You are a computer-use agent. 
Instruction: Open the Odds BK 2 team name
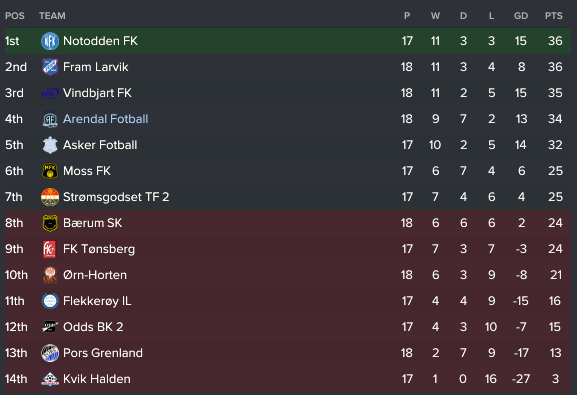click(93, 327)
